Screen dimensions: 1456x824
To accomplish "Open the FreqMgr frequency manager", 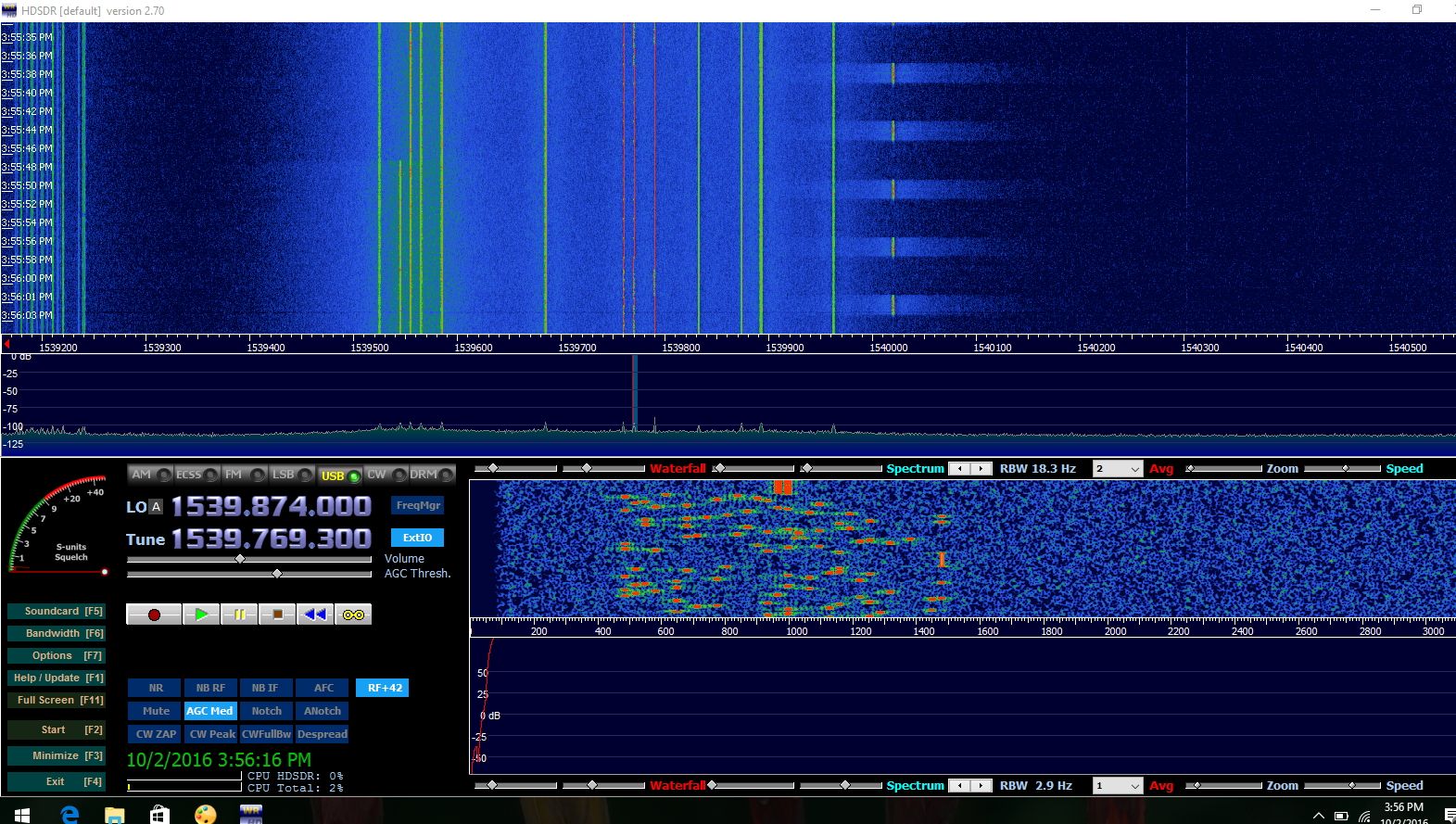I will [418, 505].
